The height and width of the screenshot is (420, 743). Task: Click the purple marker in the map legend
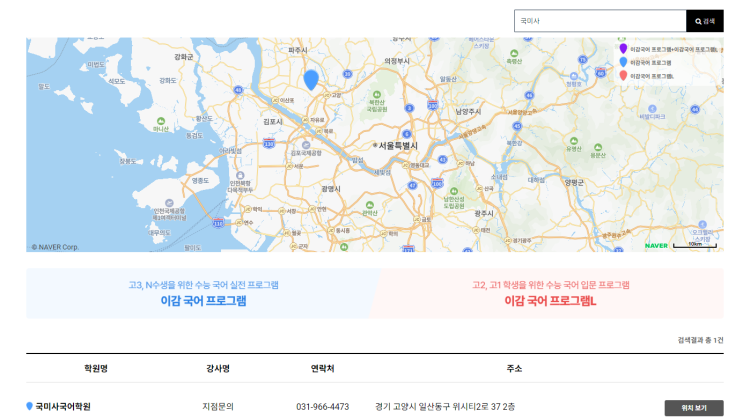tap(623, 48)
